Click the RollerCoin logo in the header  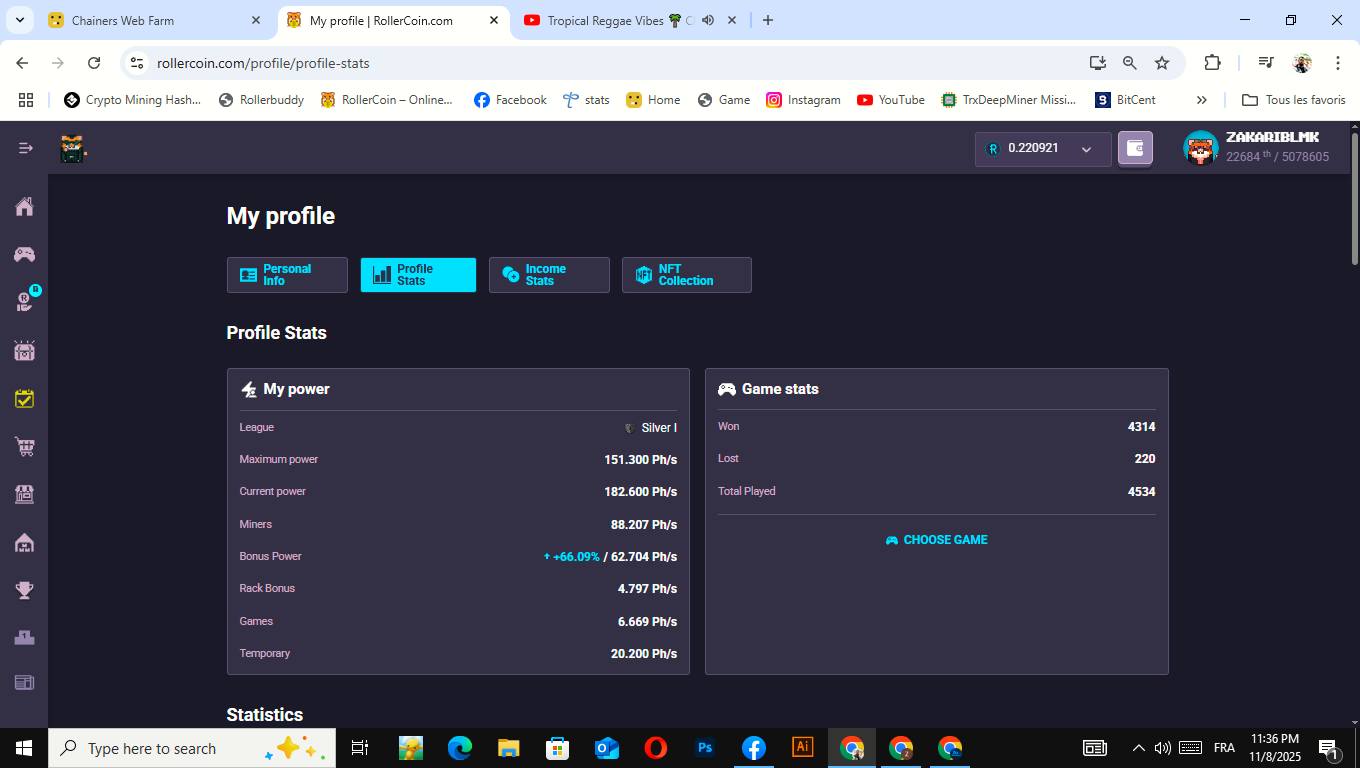72,148
